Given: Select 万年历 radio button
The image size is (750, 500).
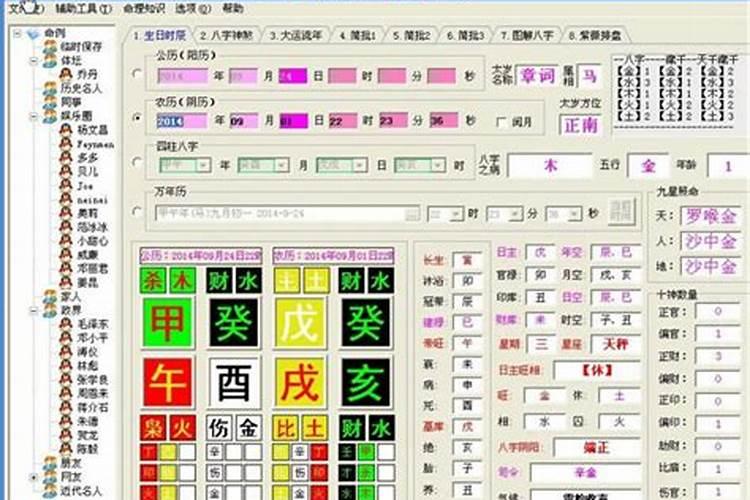Looking at the screenshot, I should (137, 211).
